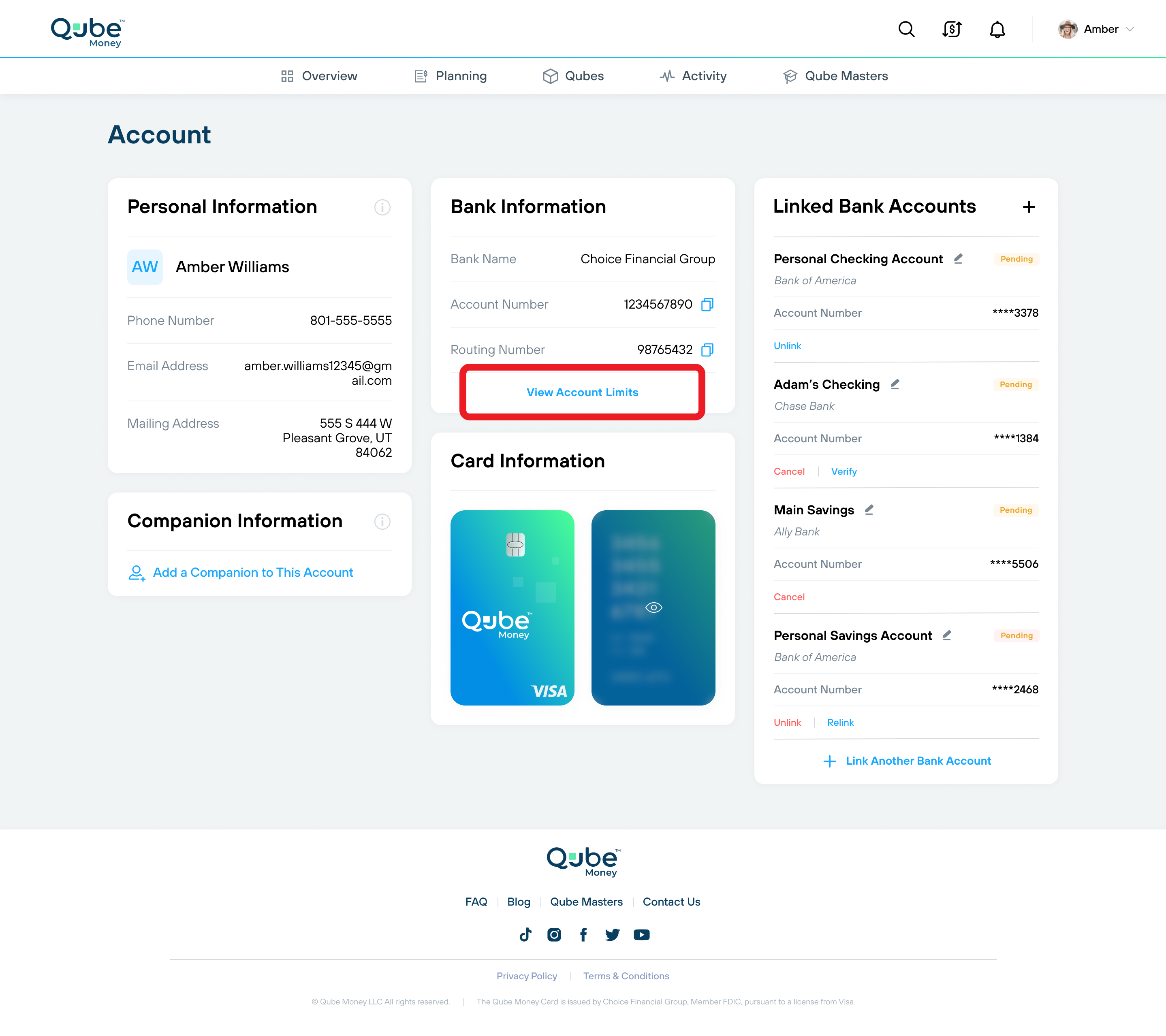Open the Twitter social icon

coord(612,934)
